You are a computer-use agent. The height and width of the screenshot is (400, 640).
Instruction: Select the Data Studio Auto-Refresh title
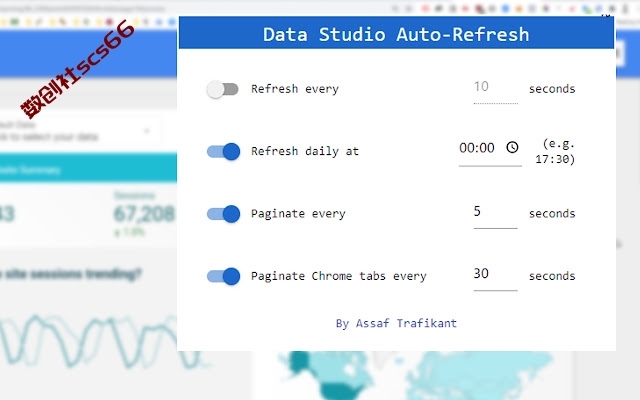pyautogui.click(x=396, y=34)
